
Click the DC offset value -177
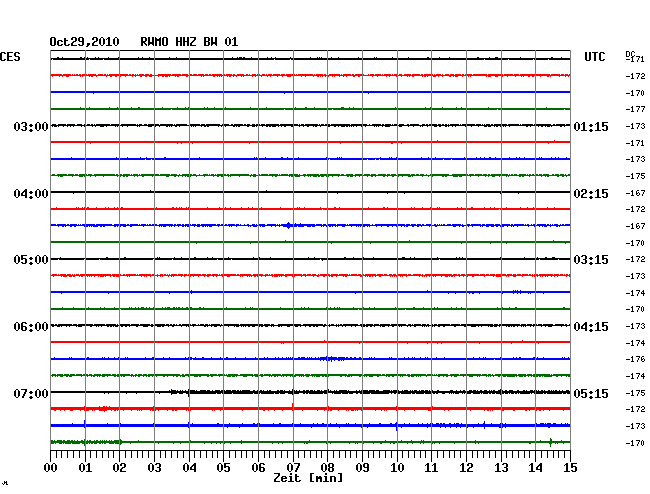[635, 109]
